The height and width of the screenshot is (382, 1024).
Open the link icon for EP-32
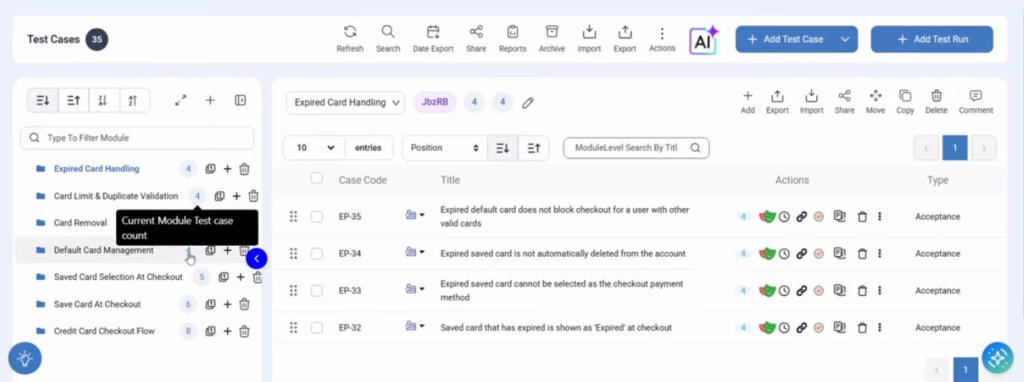[801, 328]
